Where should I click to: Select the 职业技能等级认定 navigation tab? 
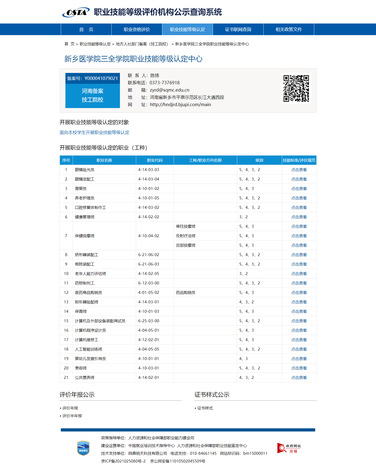[187, 29]
